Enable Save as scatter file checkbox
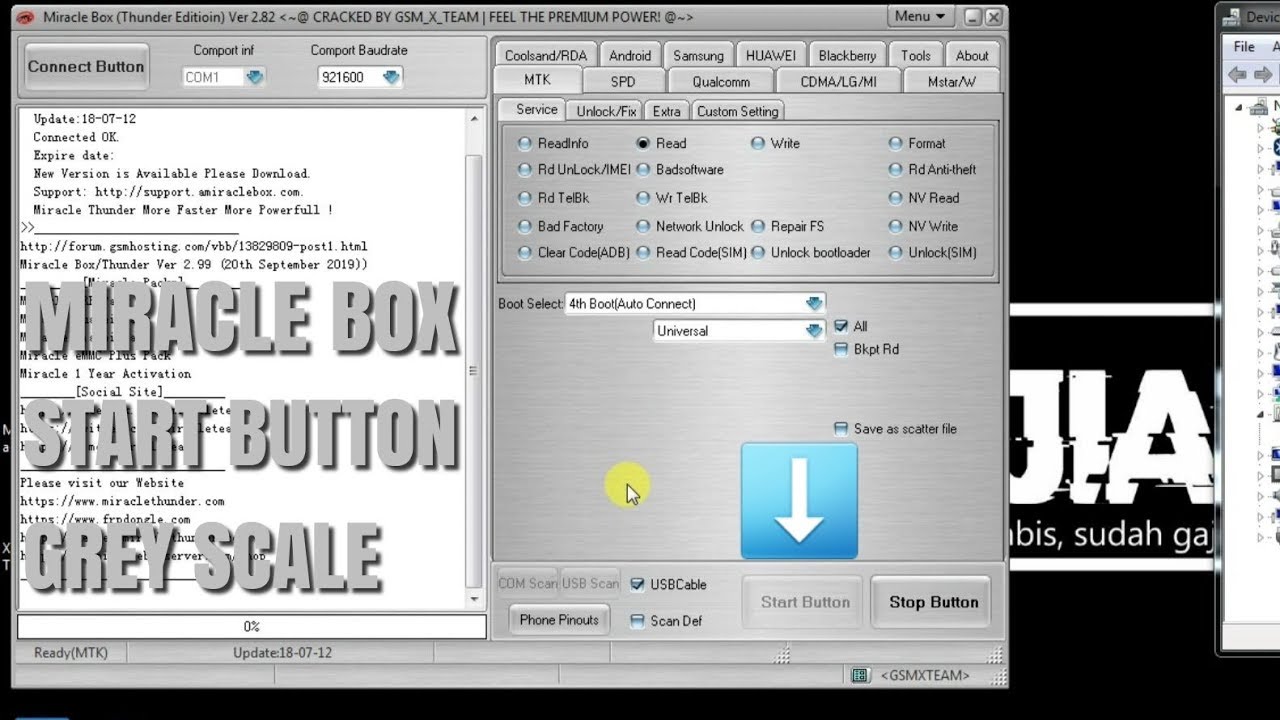The image size is (1280, 720). (841, 429)
